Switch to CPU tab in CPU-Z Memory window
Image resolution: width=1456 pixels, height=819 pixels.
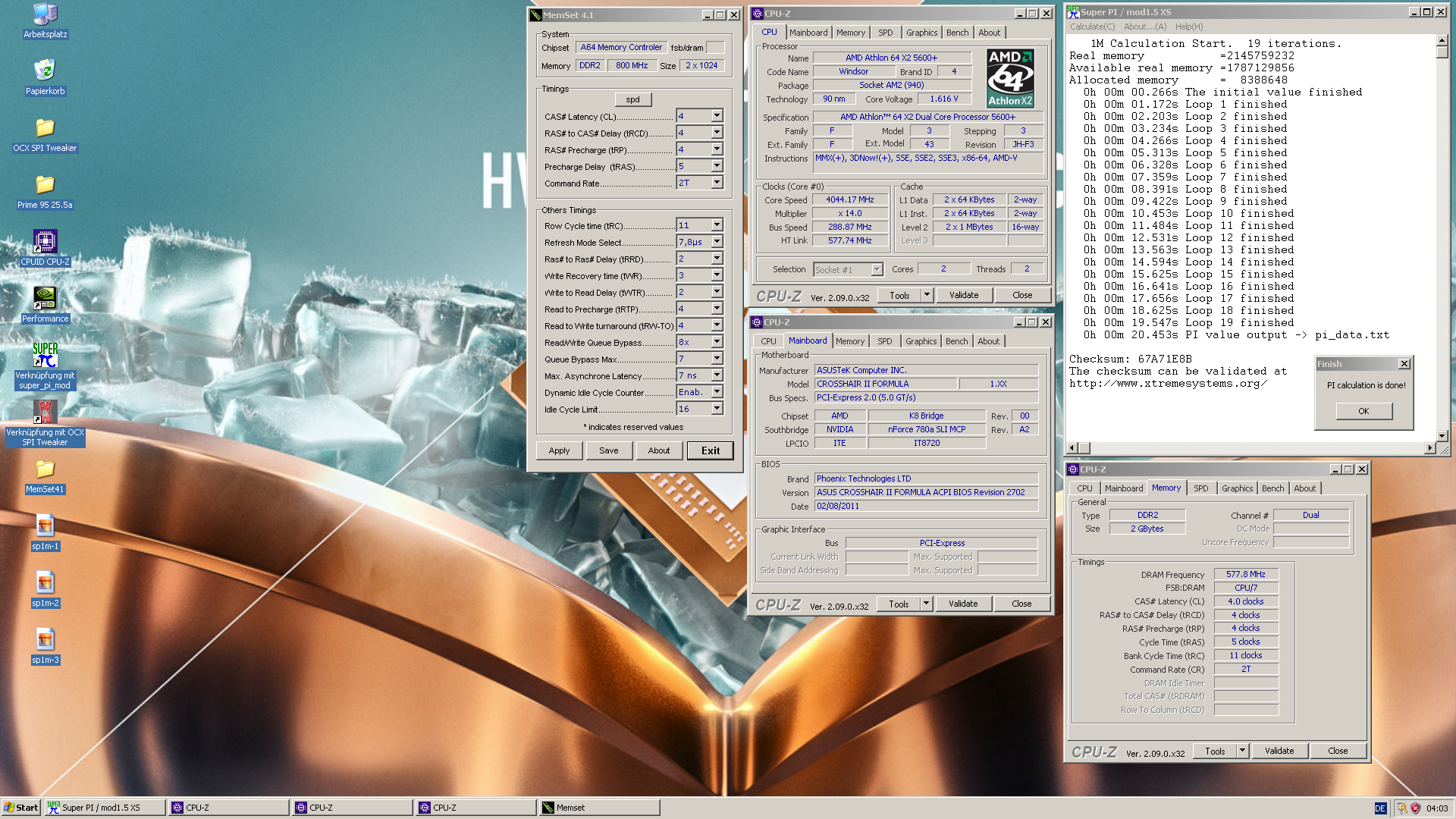pos(1084,488)
